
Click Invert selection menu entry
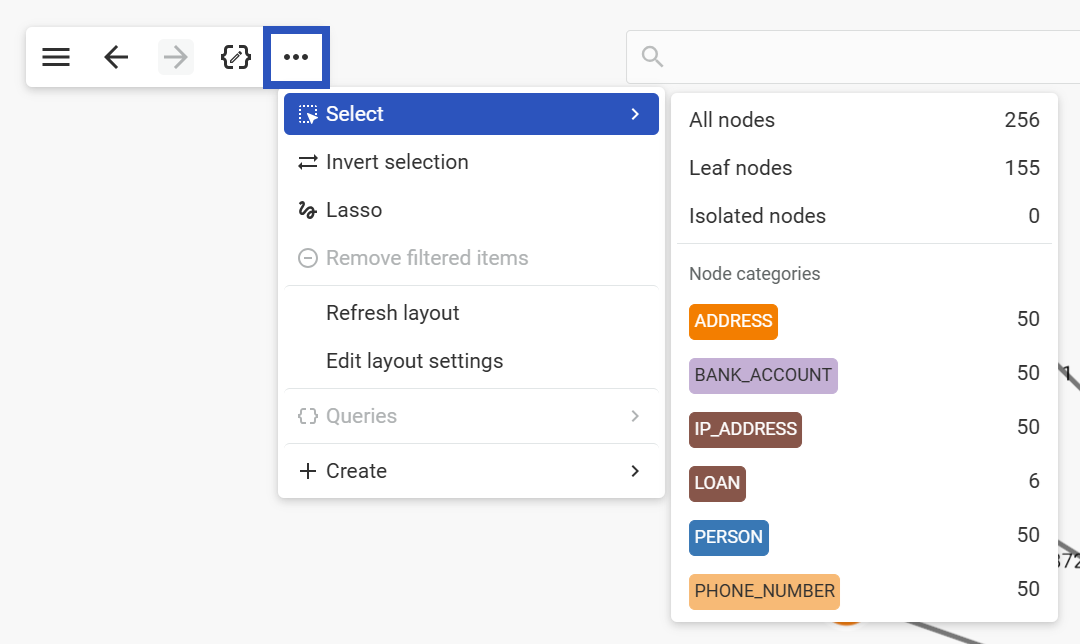(x=397, y=162)
